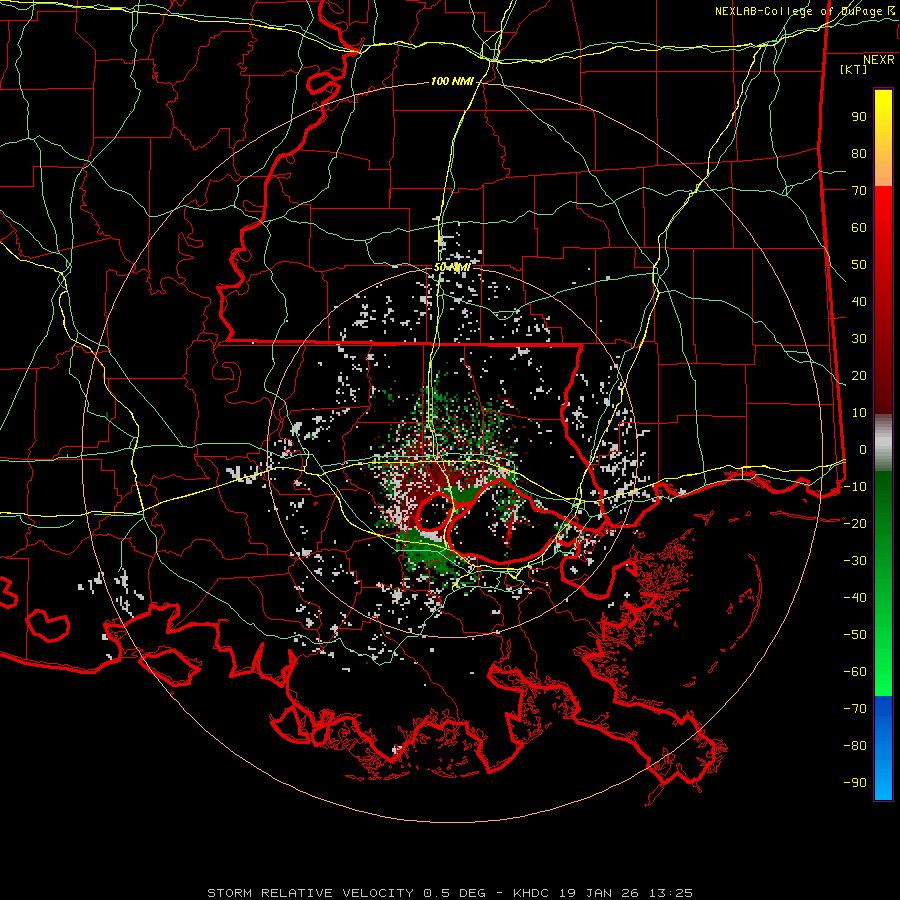
Task: Click the -30 value on the velocity scale
Action: point(855,561)
